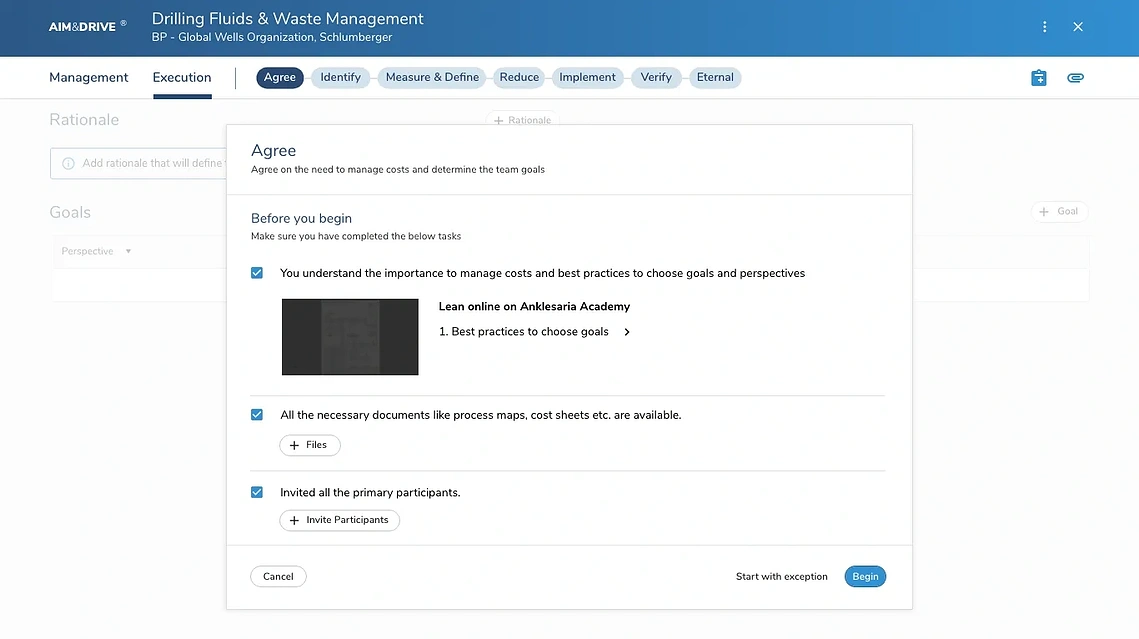1139x639 pixels.
Task: Add documents with the Files button
Action: coord(310,445)
